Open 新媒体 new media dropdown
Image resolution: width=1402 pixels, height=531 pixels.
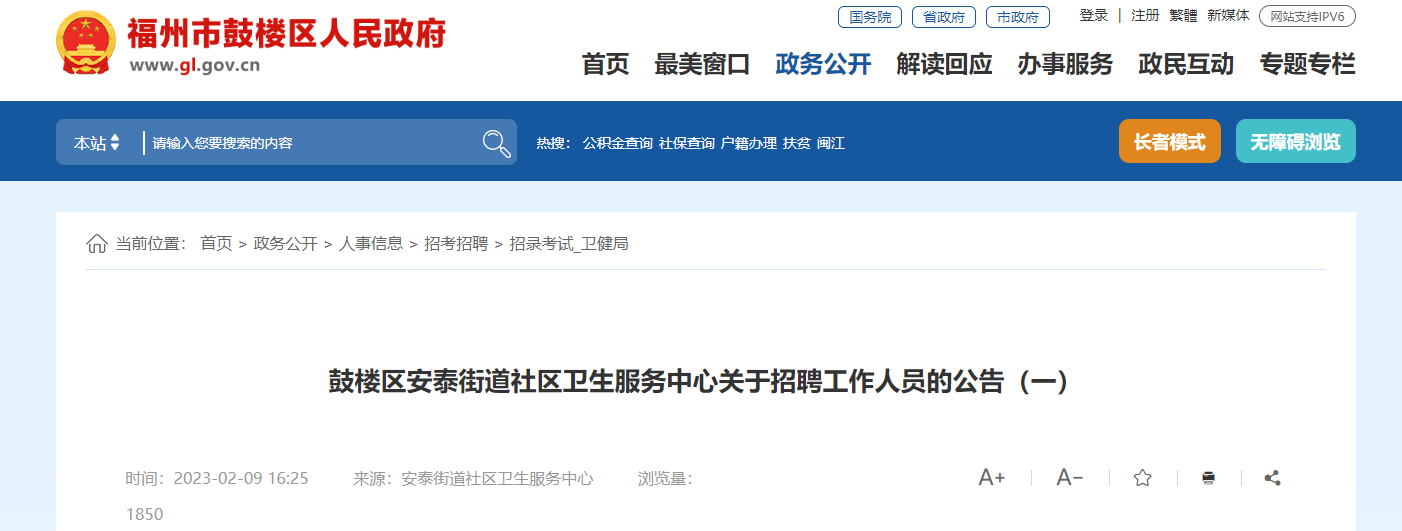point(1228,16)
